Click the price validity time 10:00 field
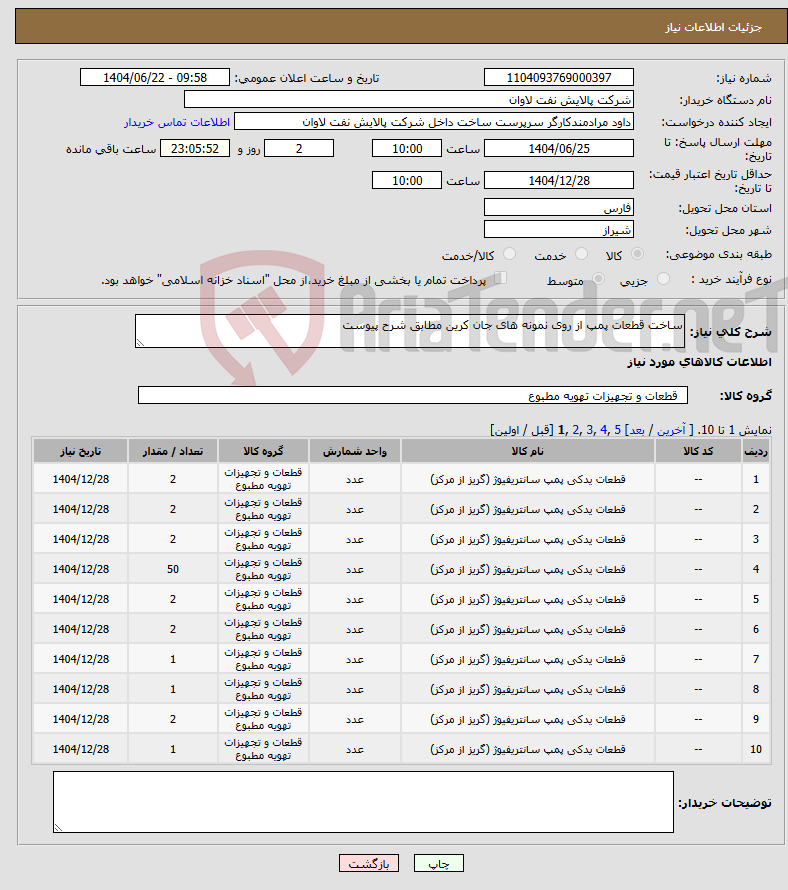Image resolution: width=788 pixels, height=890 pixels. (406, 180)
